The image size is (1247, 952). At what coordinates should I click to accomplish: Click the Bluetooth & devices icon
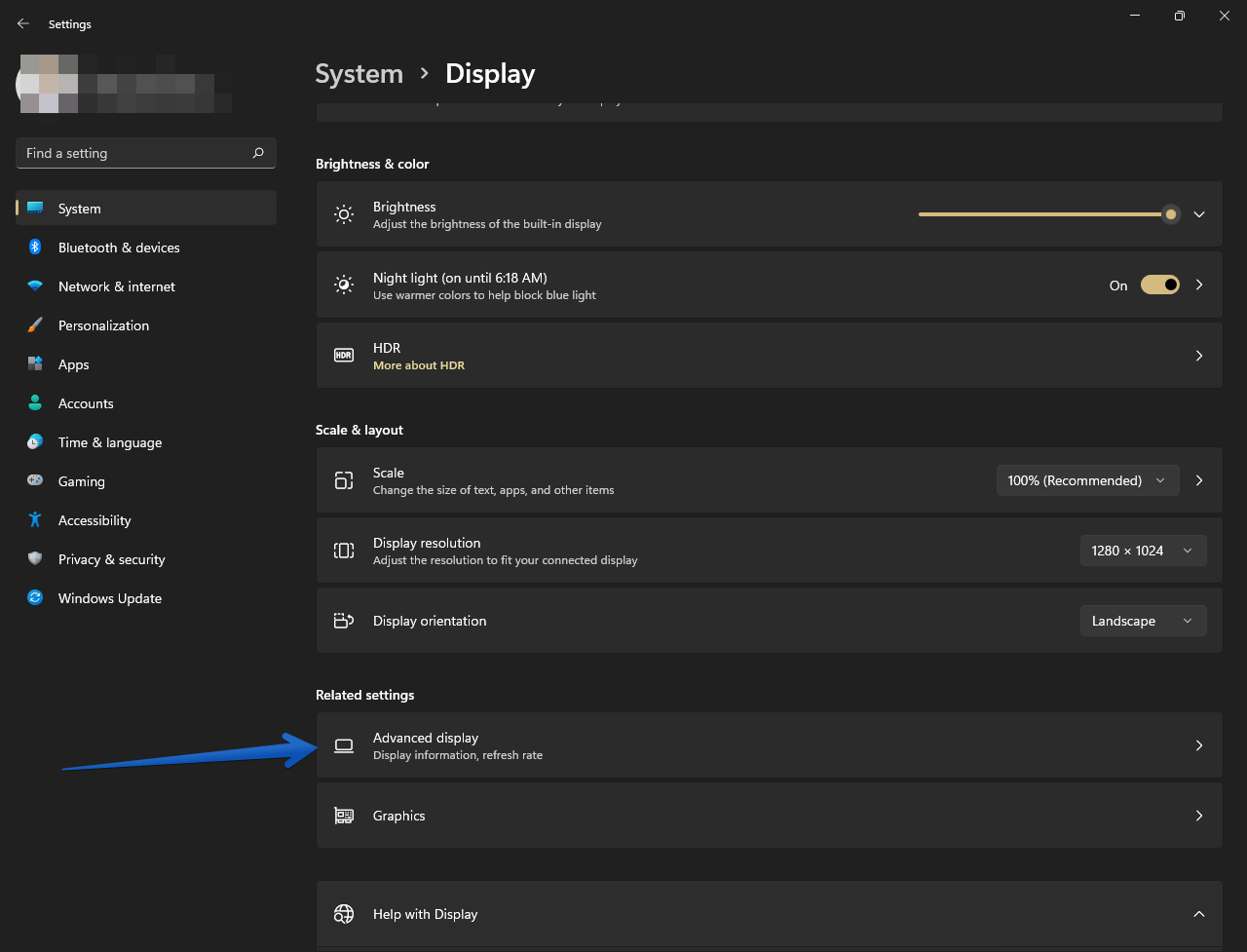(x=35, y=248)
